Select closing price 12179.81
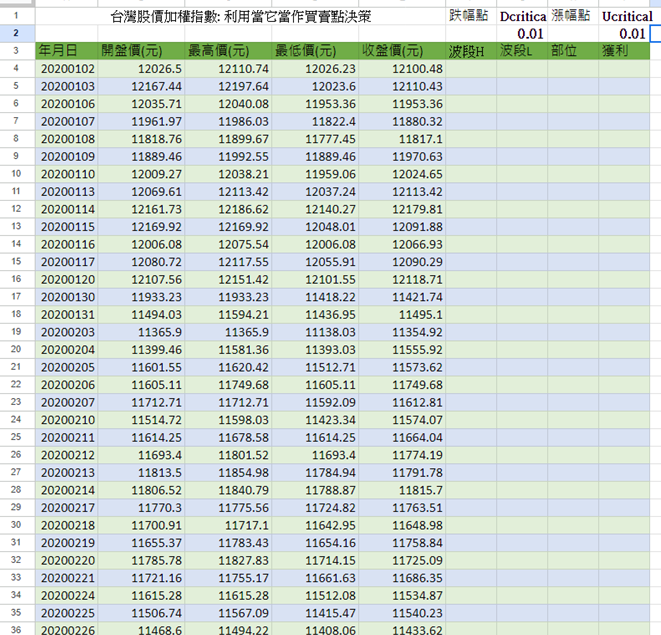The image size is (661, 635). 402,209
